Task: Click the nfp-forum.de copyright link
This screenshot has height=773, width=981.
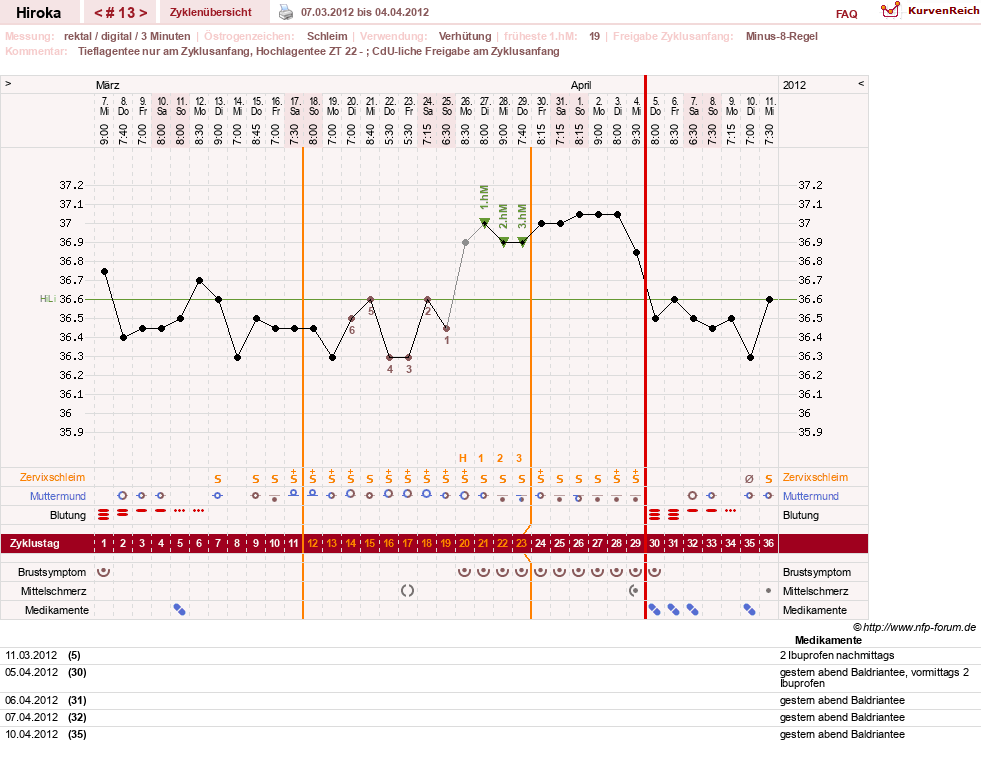Action: (914, 627)
